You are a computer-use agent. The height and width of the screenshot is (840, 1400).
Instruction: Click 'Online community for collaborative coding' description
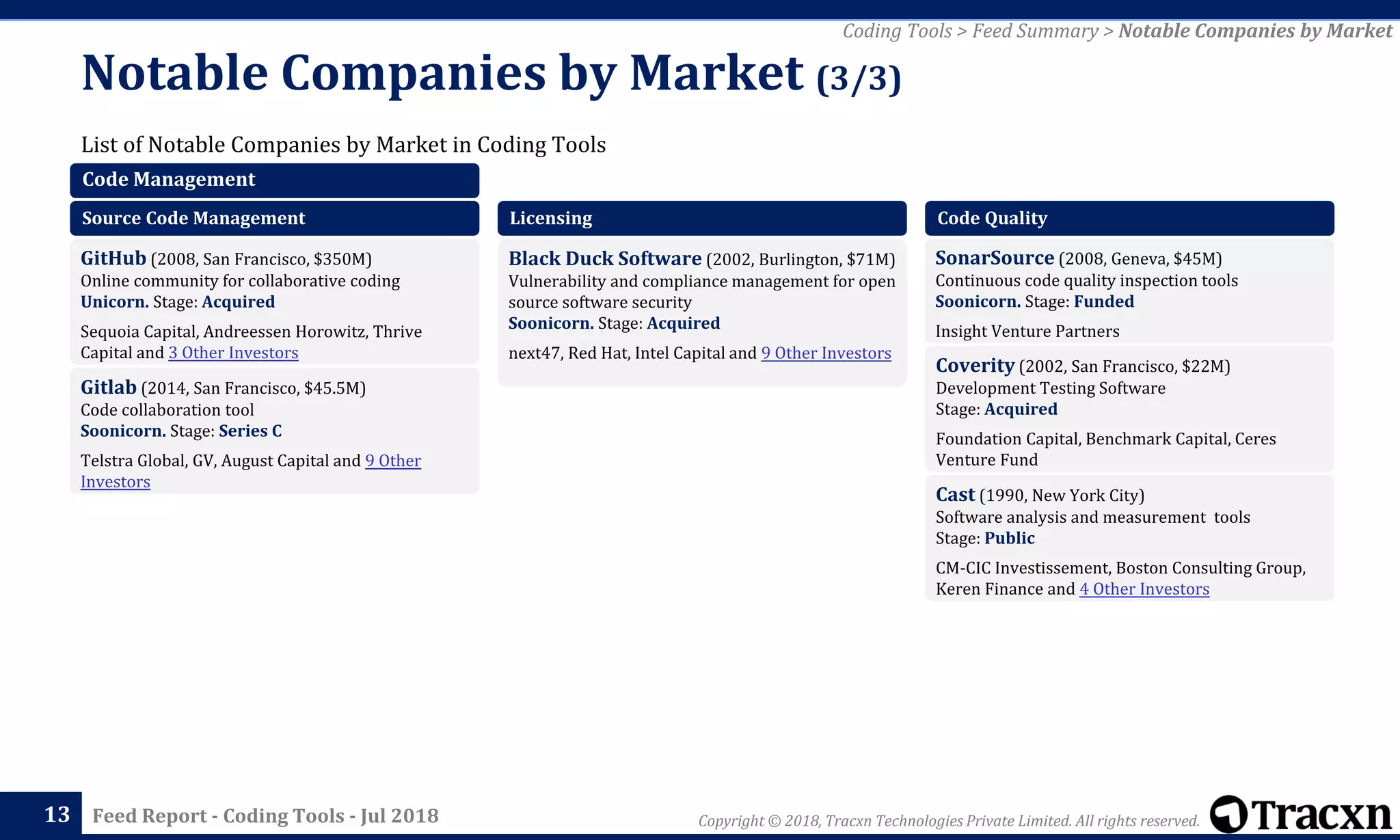click(240, 281)
